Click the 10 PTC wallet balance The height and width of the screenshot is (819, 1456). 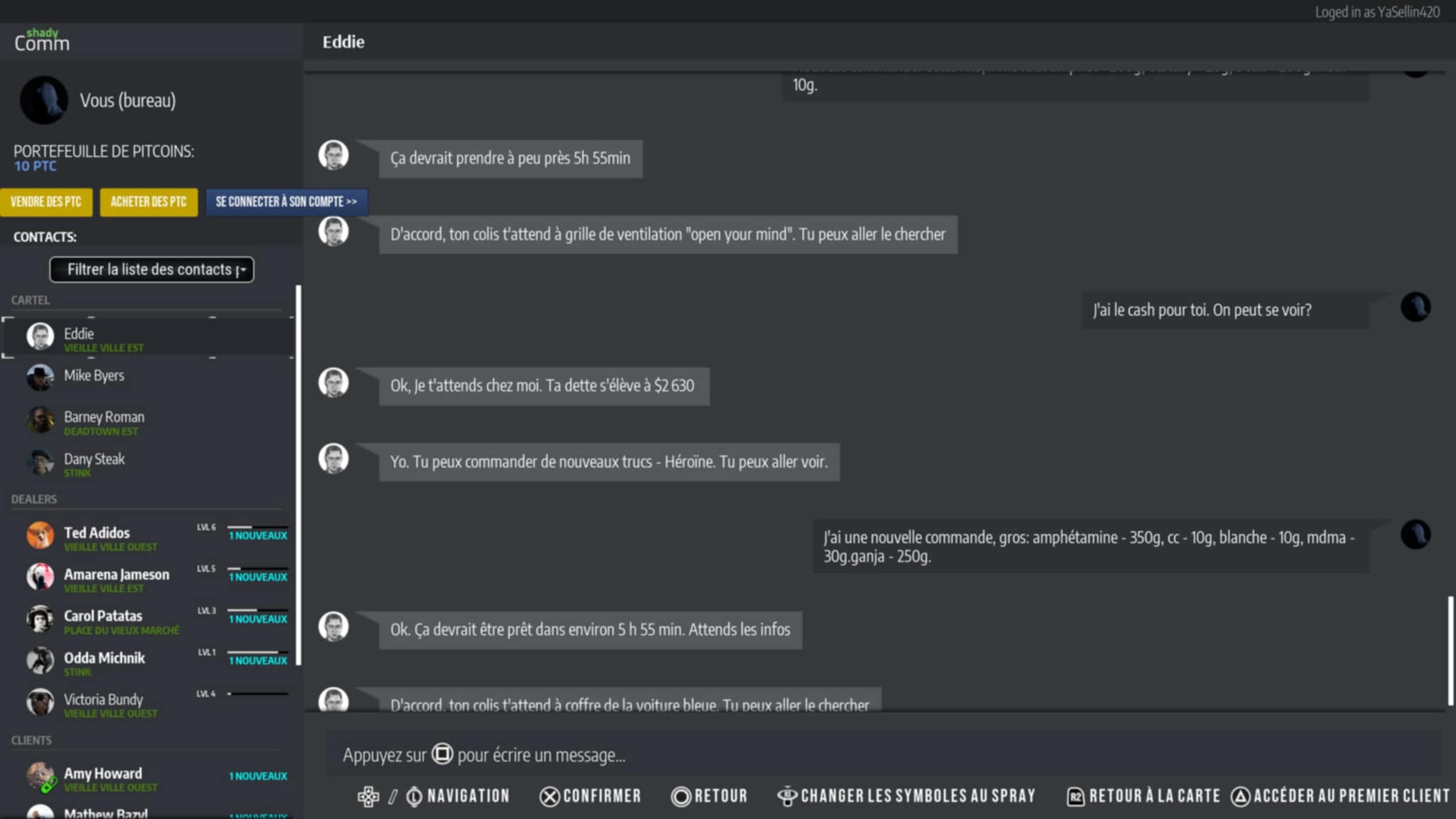click(x=35, y=166)
